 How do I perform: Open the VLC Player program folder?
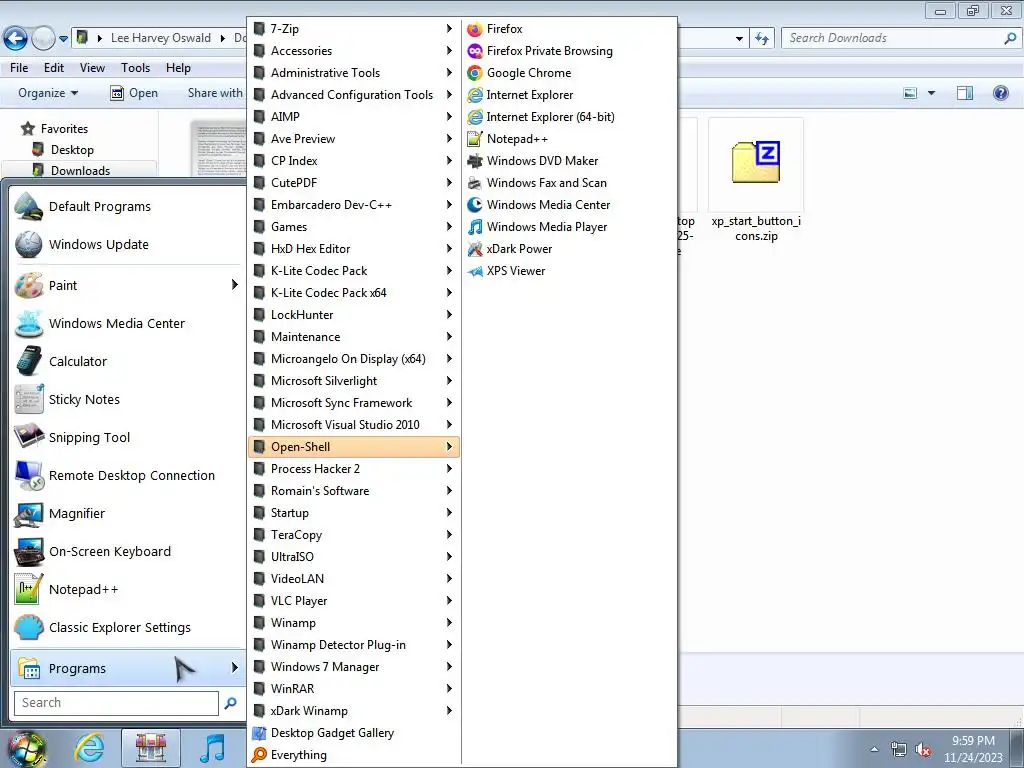click(354, 601)
